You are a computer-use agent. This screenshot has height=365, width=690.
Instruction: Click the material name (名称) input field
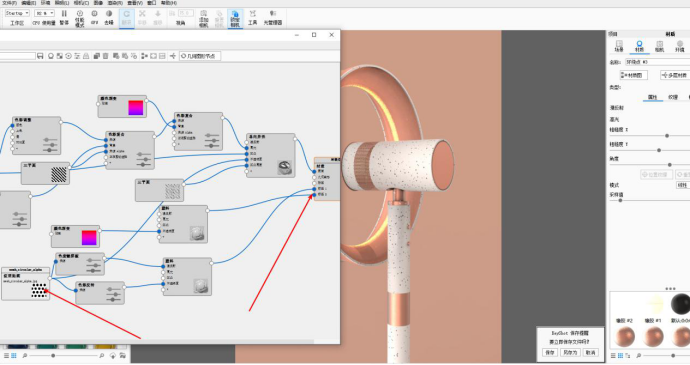[657, 62]
